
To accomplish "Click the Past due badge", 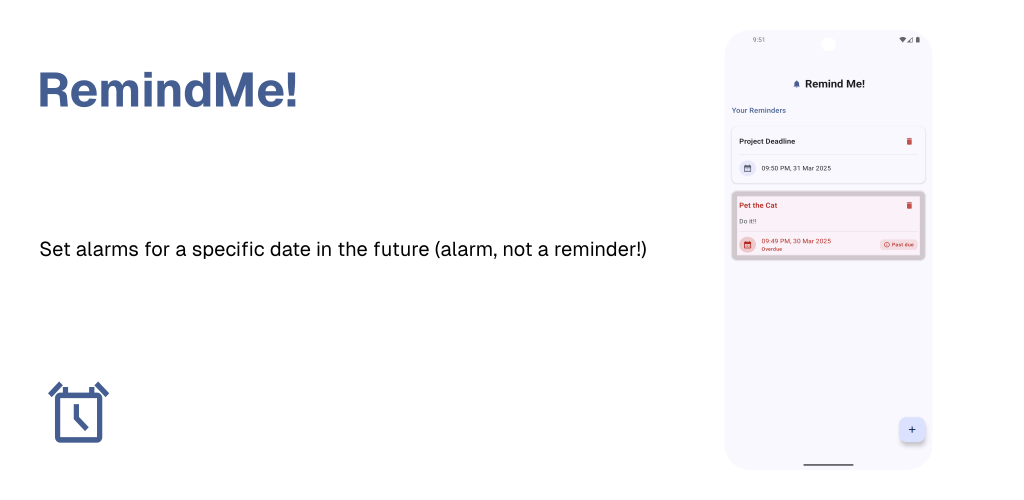I will 898,244.
